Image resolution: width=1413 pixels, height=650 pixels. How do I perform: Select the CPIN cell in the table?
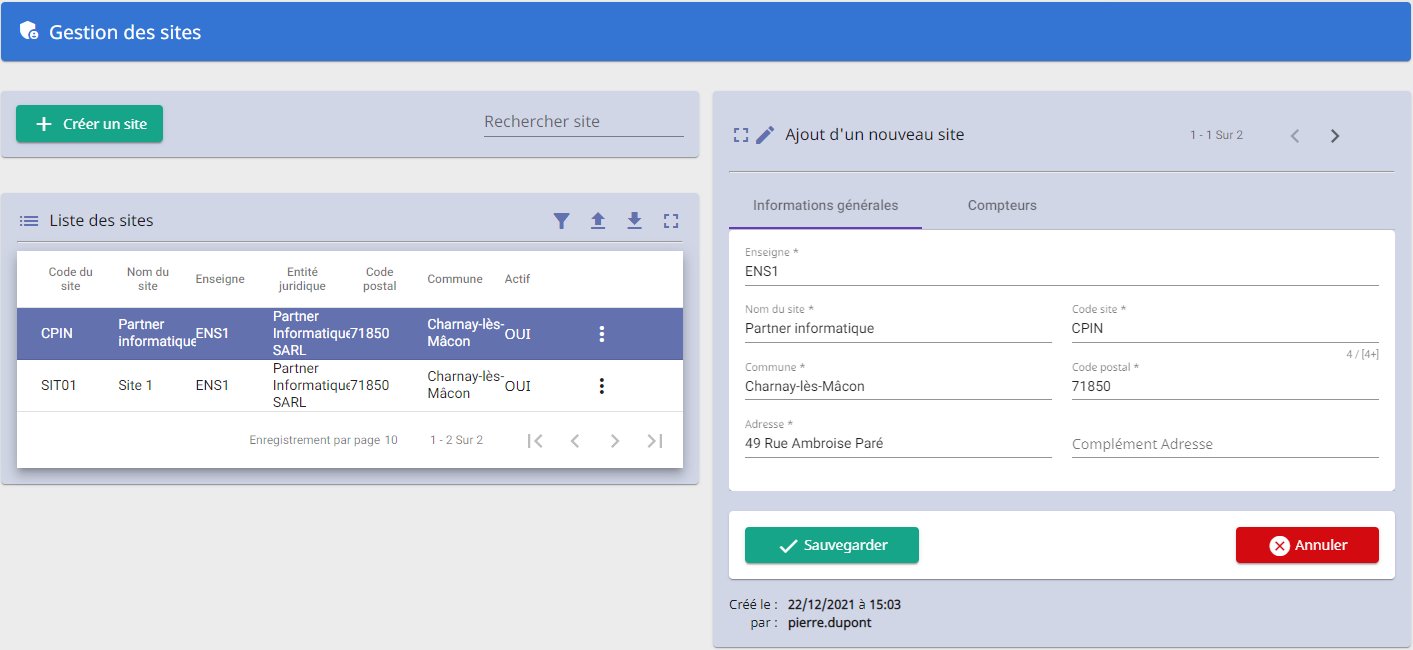[57, 334]
